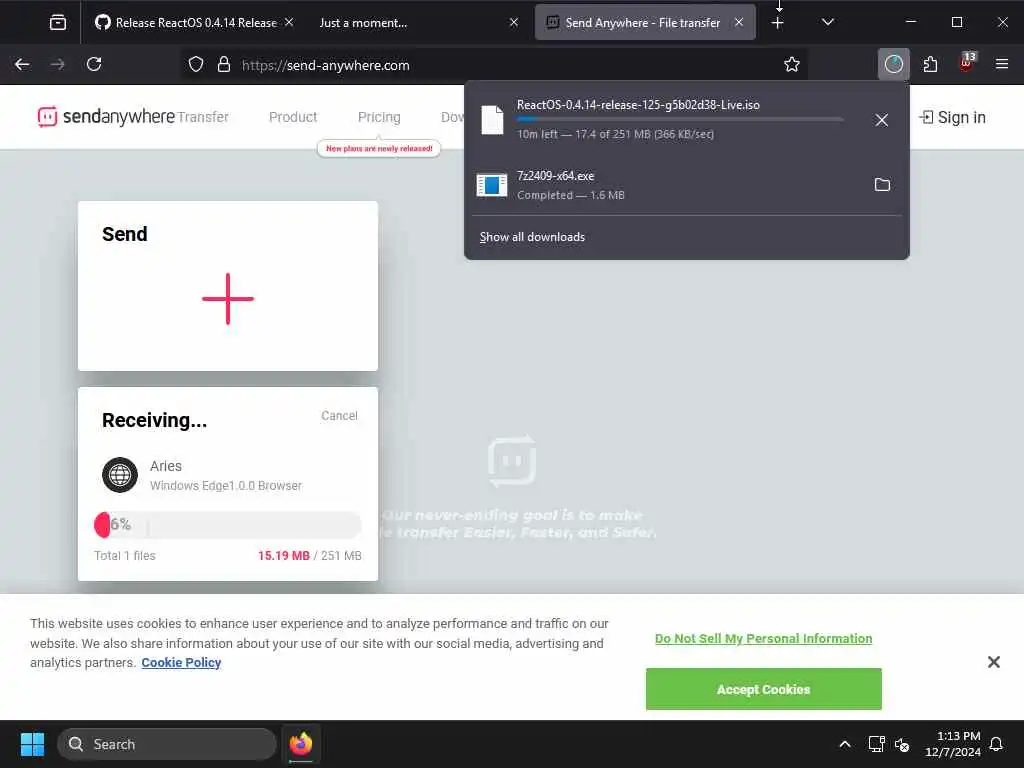The width and height of the screenshot is (1024, 768).
Task: Show 7z2409-x64.exe in its folder
Action: point(882,185)
